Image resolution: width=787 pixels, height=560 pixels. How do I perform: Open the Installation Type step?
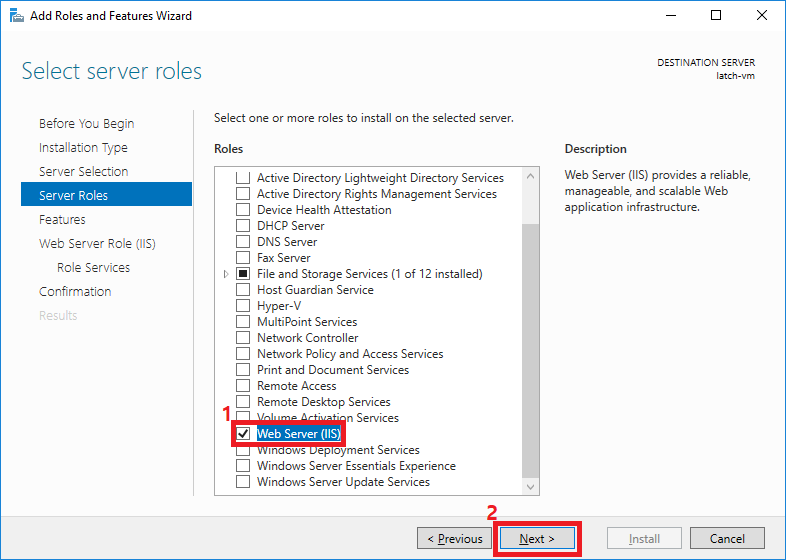(83, 148)
